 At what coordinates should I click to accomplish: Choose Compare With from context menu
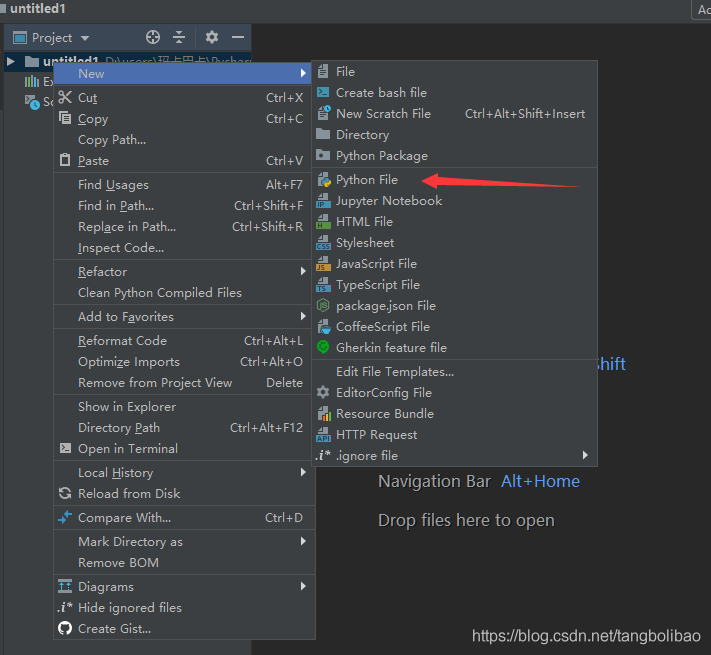[x=124, y=518]
